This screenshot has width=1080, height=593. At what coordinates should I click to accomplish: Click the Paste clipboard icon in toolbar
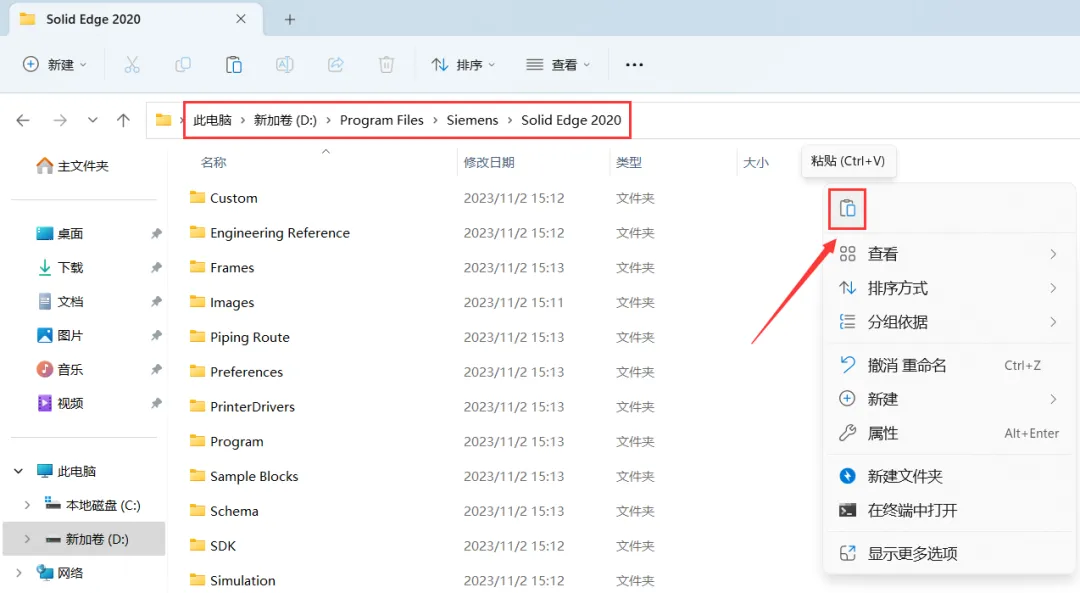233,65
